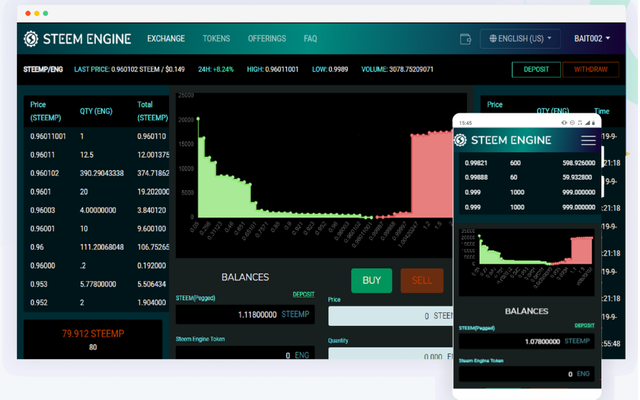Click the green DEPOSIT button in ticker bar
640x400 pixels.
coord(536,69)
